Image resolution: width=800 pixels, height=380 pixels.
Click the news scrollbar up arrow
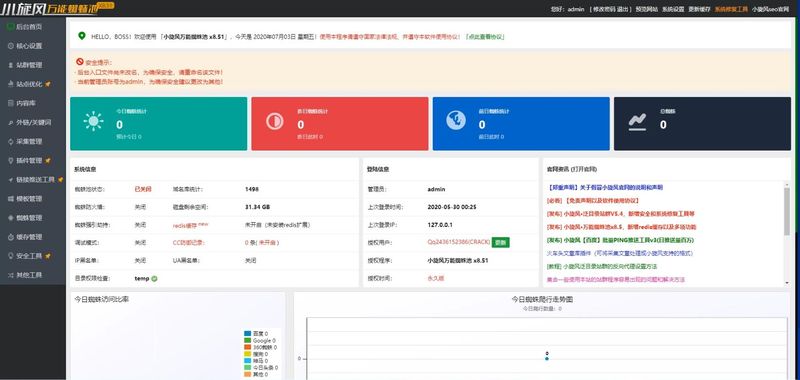(787, 184)
